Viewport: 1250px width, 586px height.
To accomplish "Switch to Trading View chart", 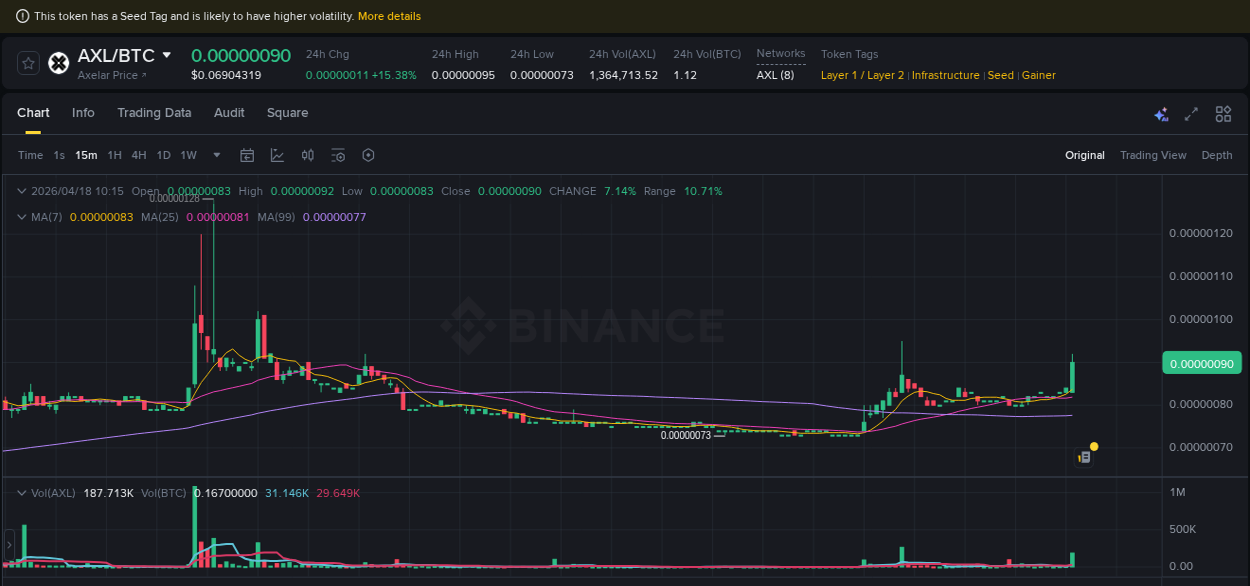I will coord(1153,155).
